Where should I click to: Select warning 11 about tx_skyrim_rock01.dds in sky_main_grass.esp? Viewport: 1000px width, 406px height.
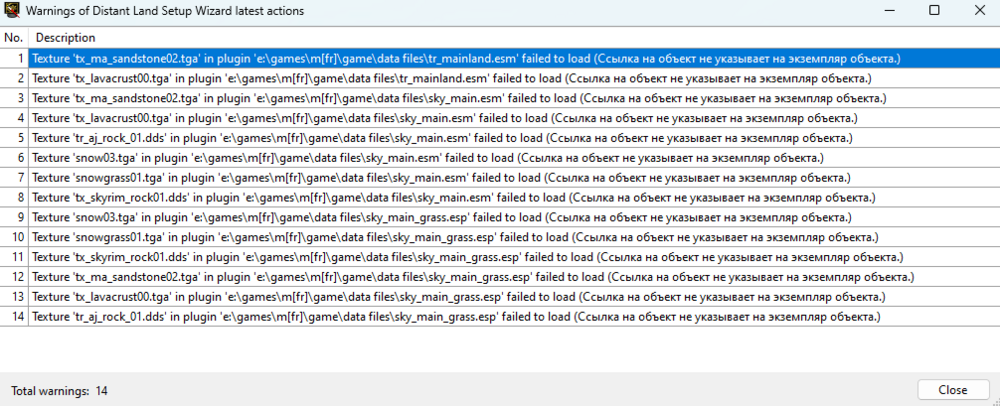tap(460, 257)
